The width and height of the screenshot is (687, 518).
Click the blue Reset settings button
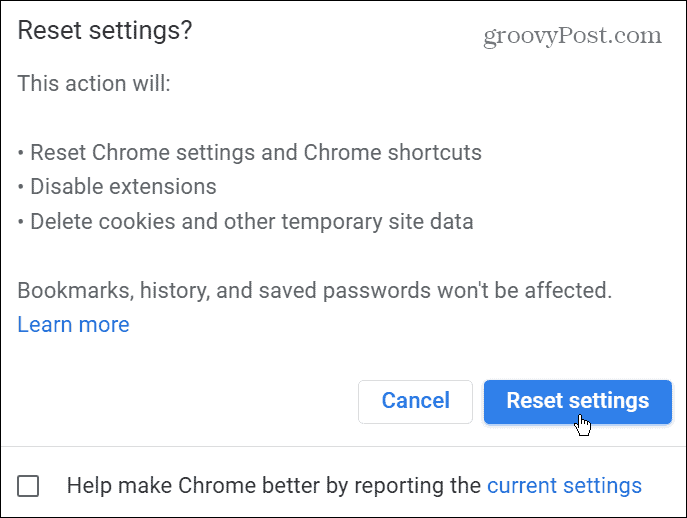pyautogui.click(x=577, y=401)
